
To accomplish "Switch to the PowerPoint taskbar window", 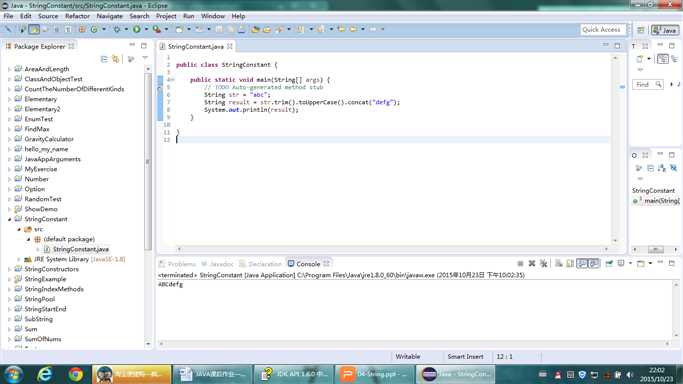I will coord(375,374).
